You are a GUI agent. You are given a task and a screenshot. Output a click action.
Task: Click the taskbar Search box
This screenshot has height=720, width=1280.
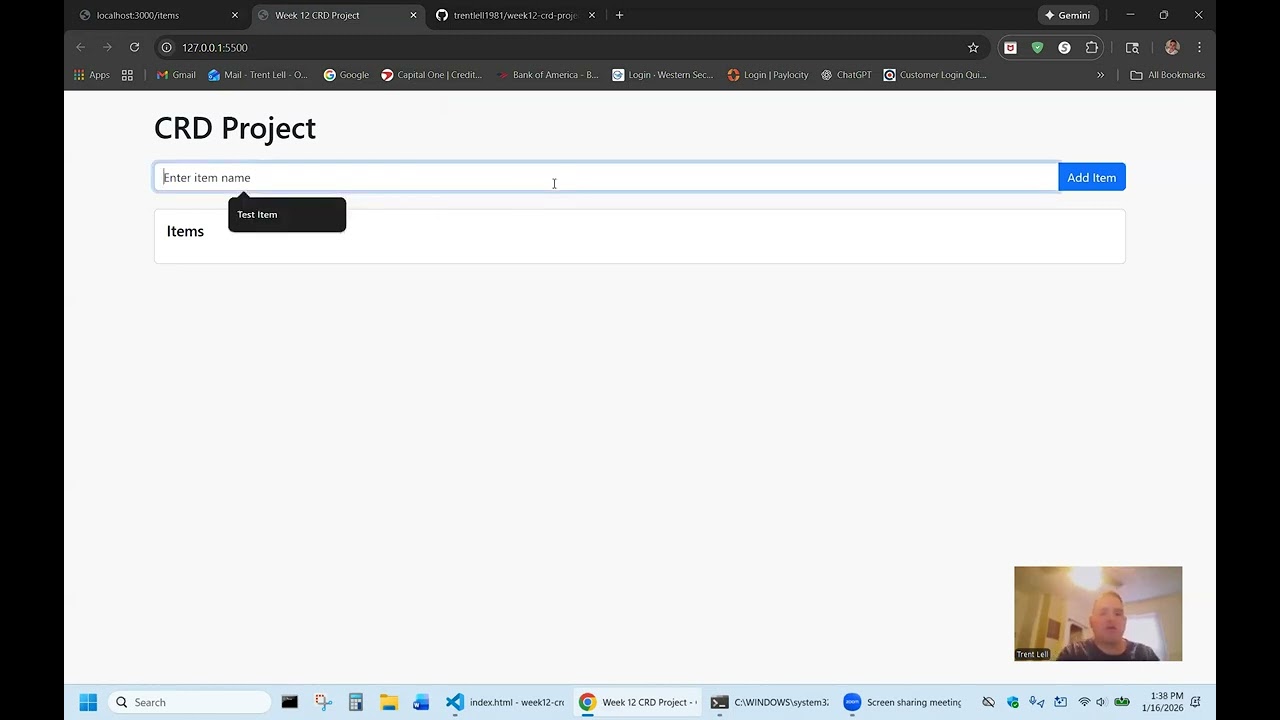(x=189, y=702)
